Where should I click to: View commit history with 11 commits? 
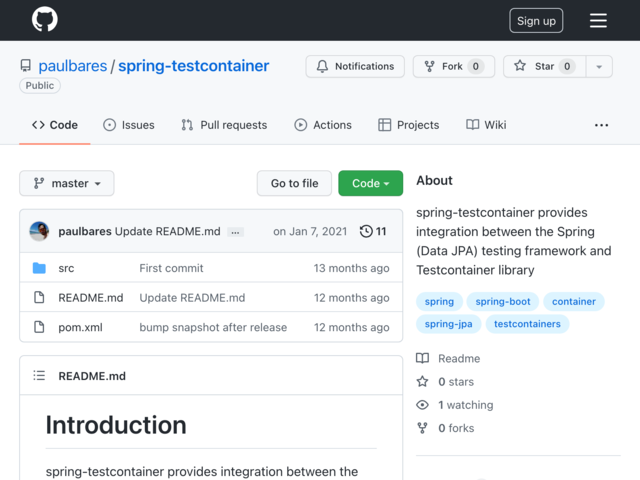pos(373,231)
